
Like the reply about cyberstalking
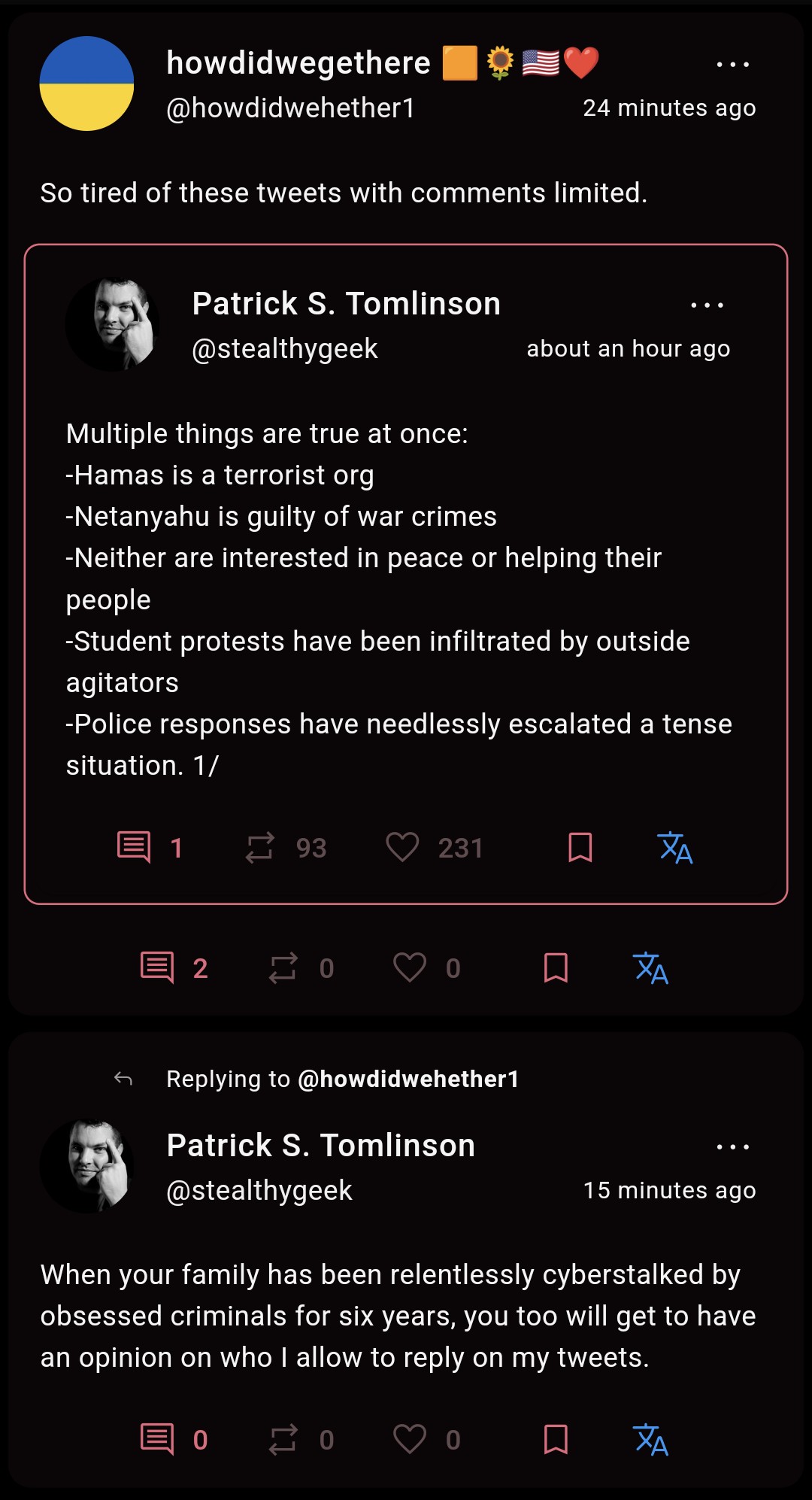(x=410, y=1439)
